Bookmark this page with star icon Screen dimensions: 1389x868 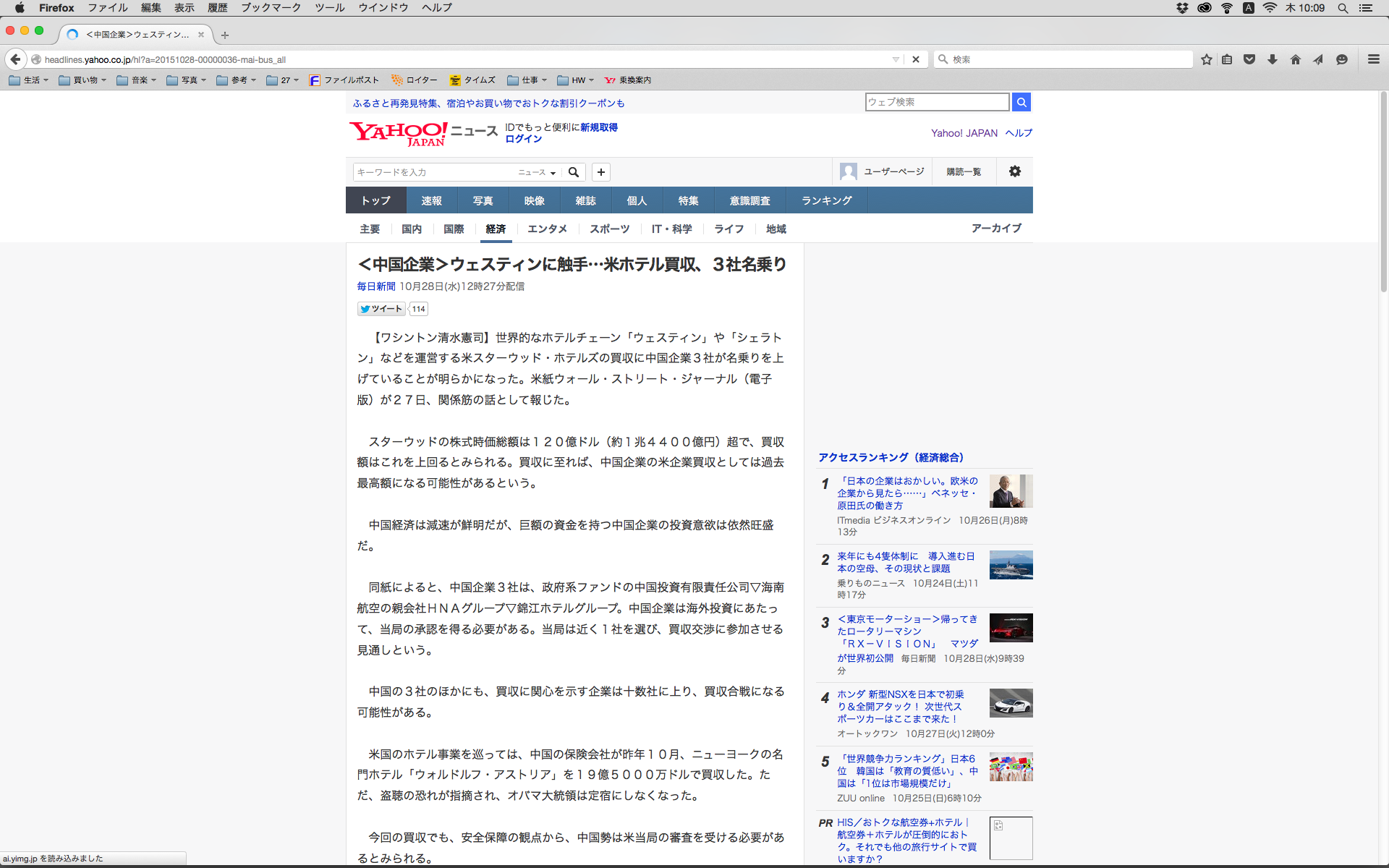click(x=1206, y=59)
